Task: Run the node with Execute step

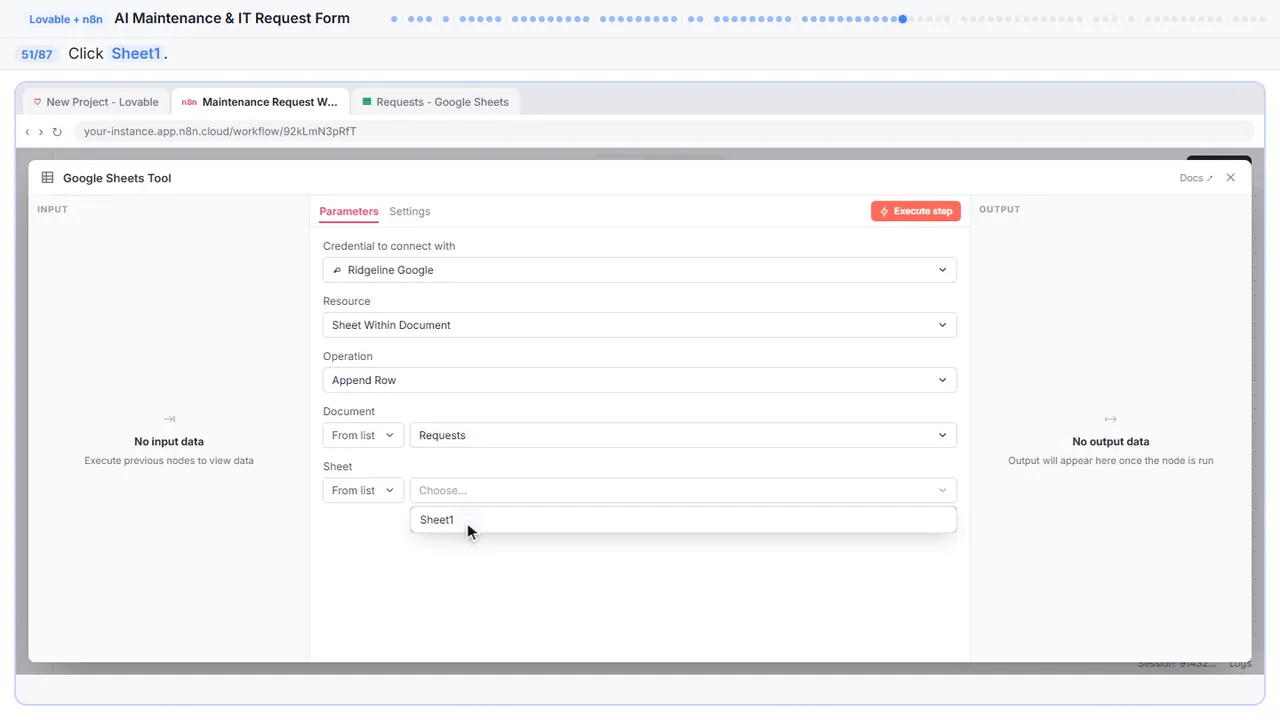Action: (x=916, y=211)
